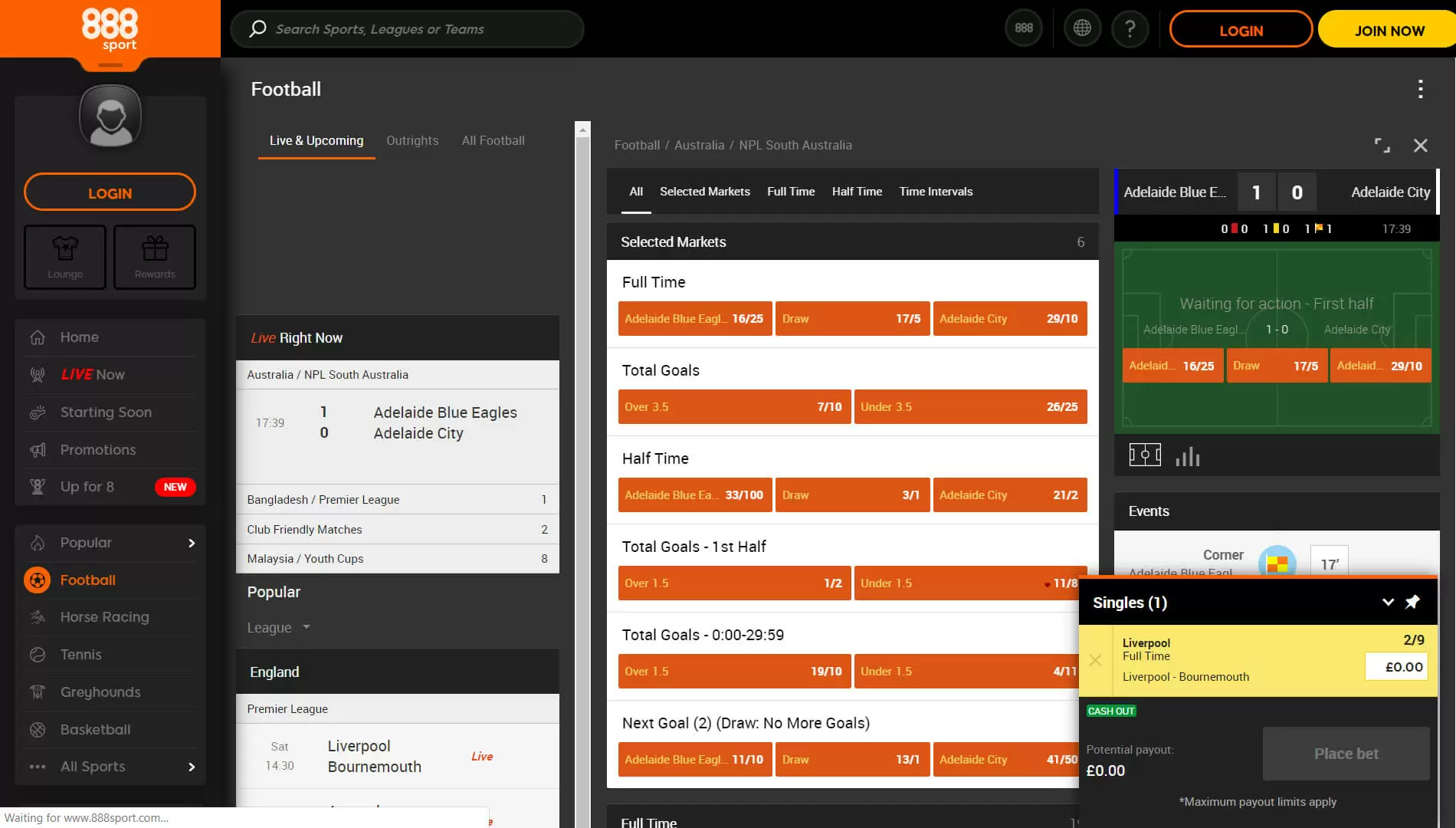Collapse the Singles bet slip chevron
Viewport: 1456px width, 828px height.
click(1388, 602)
